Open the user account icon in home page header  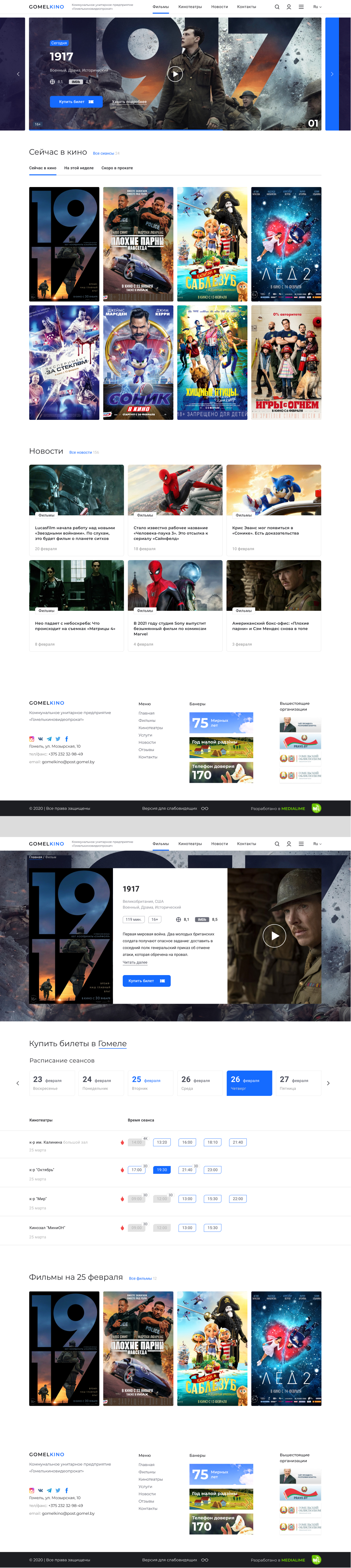coord(289,7)
